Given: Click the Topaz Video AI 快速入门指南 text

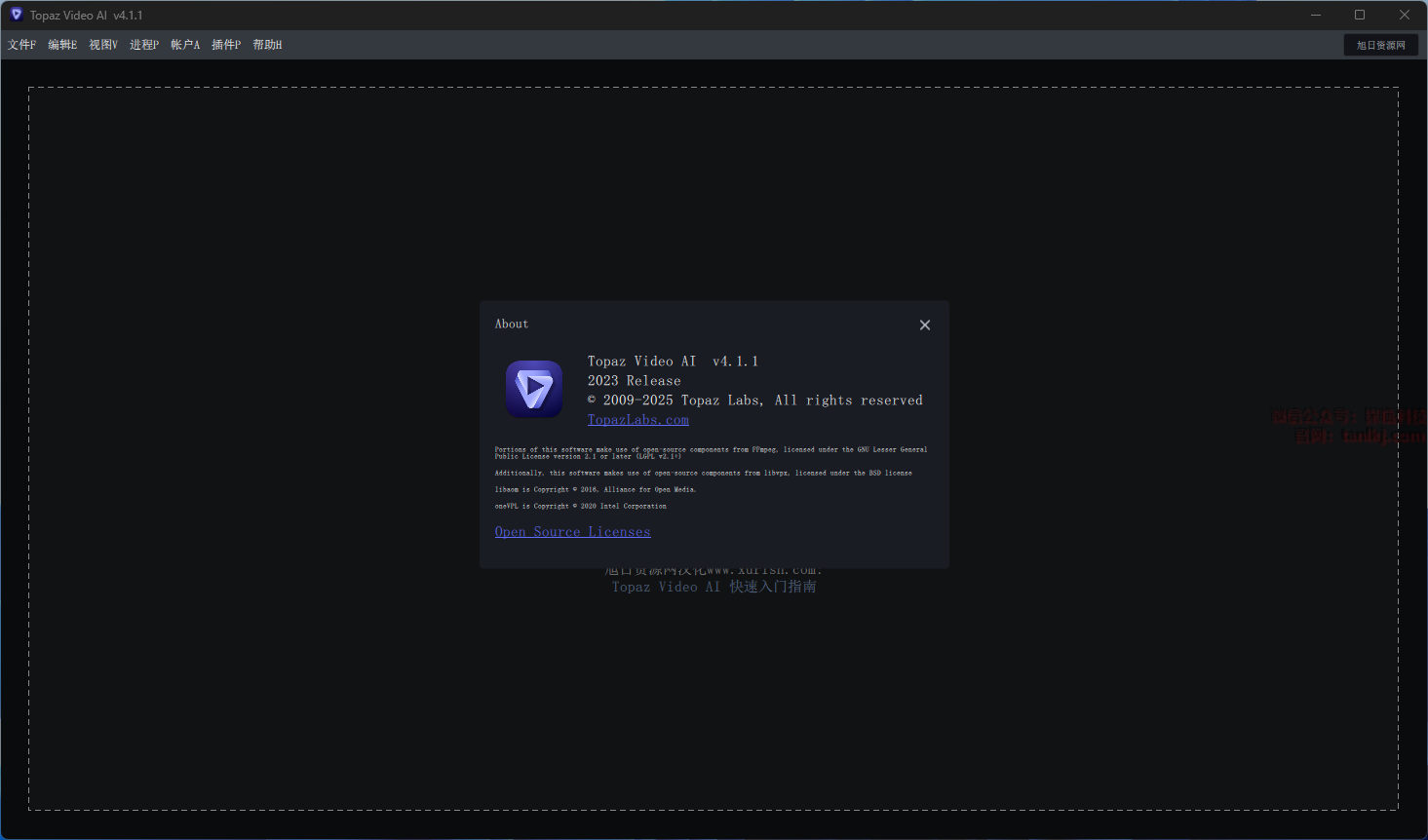Looking at the screenshot, I should point(714,587).
